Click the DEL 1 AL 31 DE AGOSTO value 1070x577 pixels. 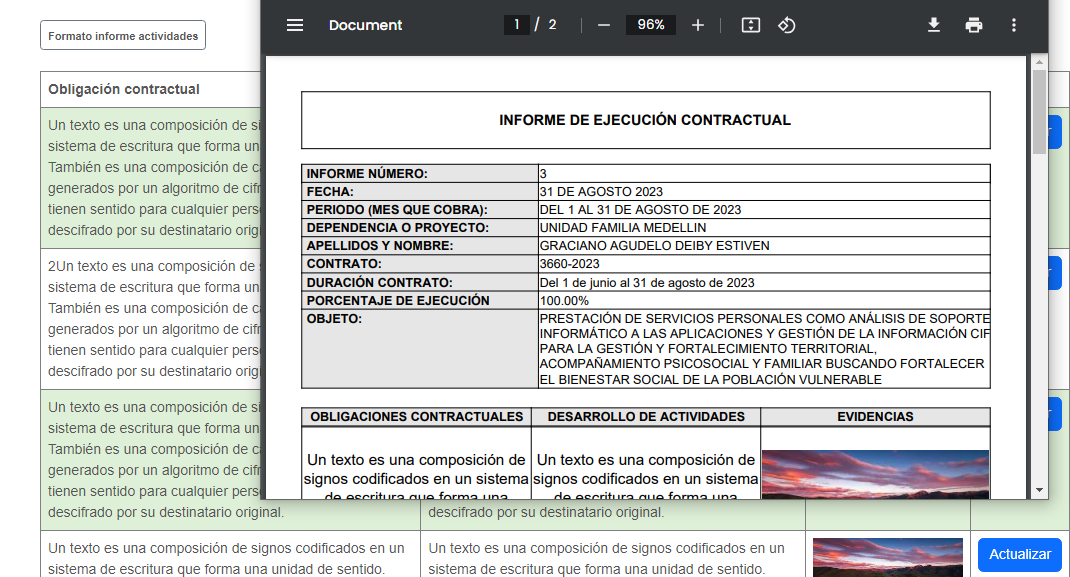(640, 210)
